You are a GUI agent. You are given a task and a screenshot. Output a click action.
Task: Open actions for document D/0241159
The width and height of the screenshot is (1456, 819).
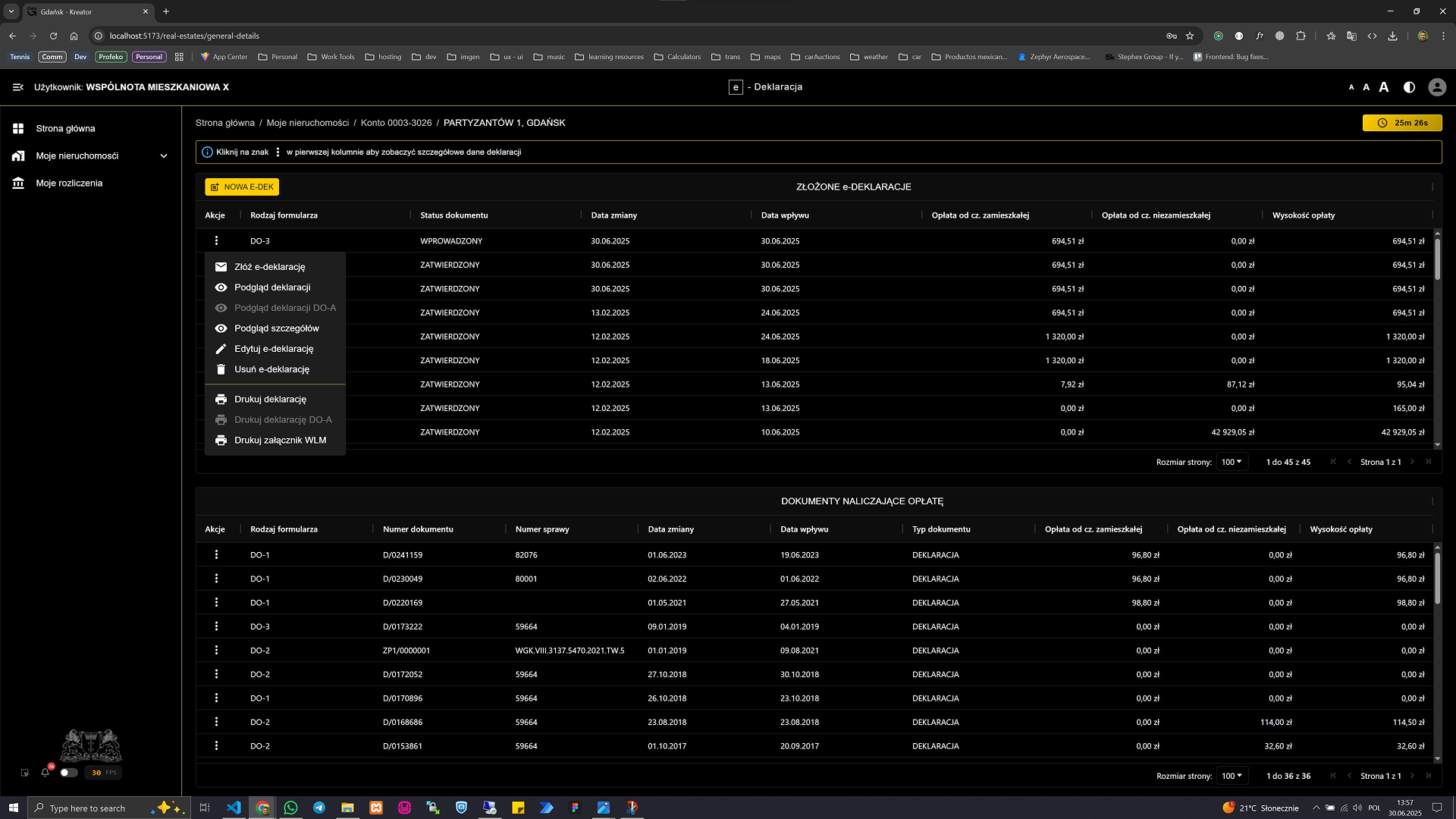point(216,555)
